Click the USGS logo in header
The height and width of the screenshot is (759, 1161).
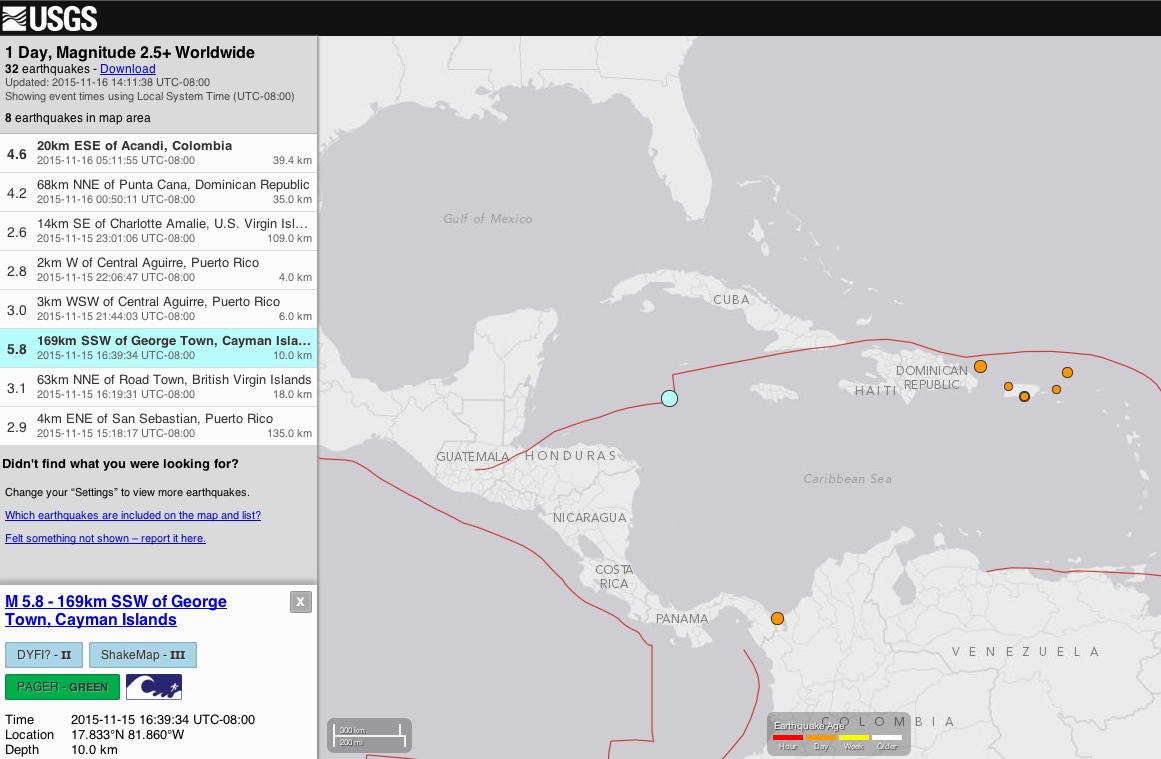click(x=50, y=17)
